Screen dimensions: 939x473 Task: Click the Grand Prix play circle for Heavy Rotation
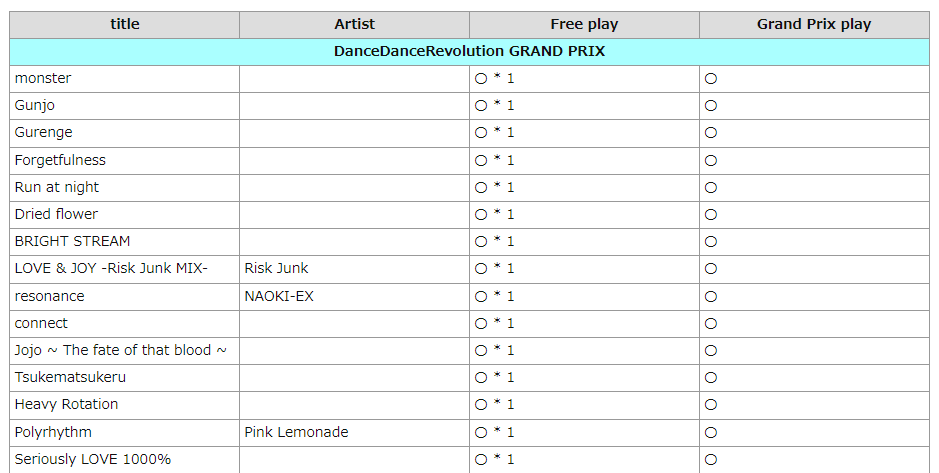pos(711,405)
